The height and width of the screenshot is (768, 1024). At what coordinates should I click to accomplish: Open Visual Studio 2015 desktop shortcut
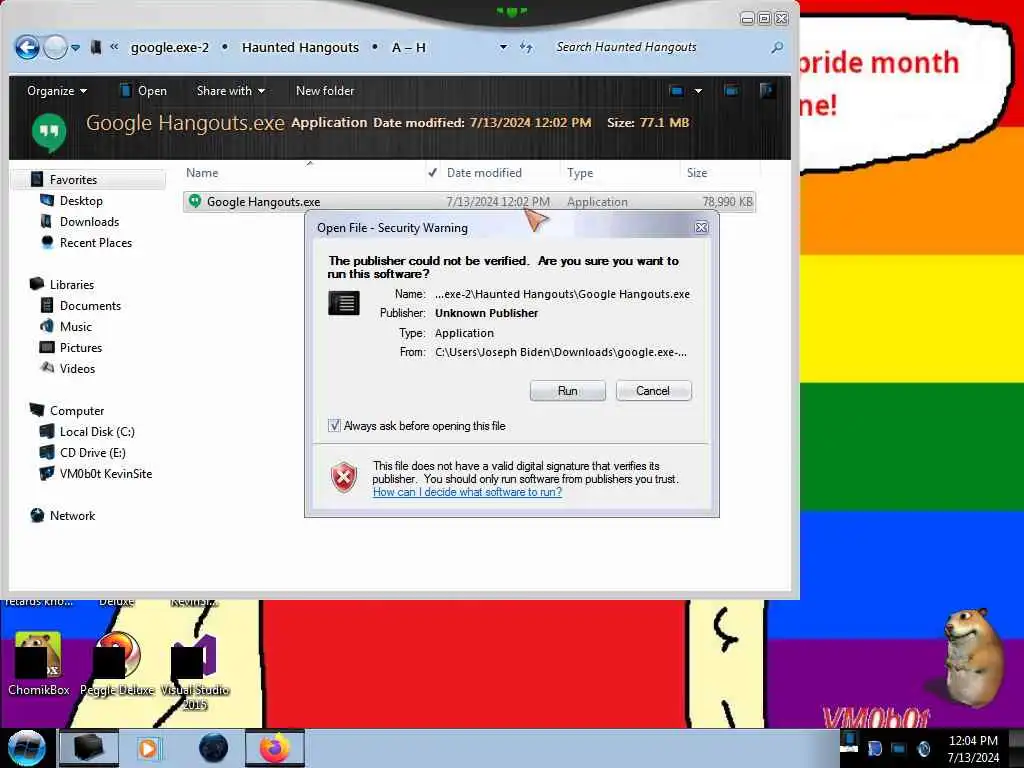[195, 671]
